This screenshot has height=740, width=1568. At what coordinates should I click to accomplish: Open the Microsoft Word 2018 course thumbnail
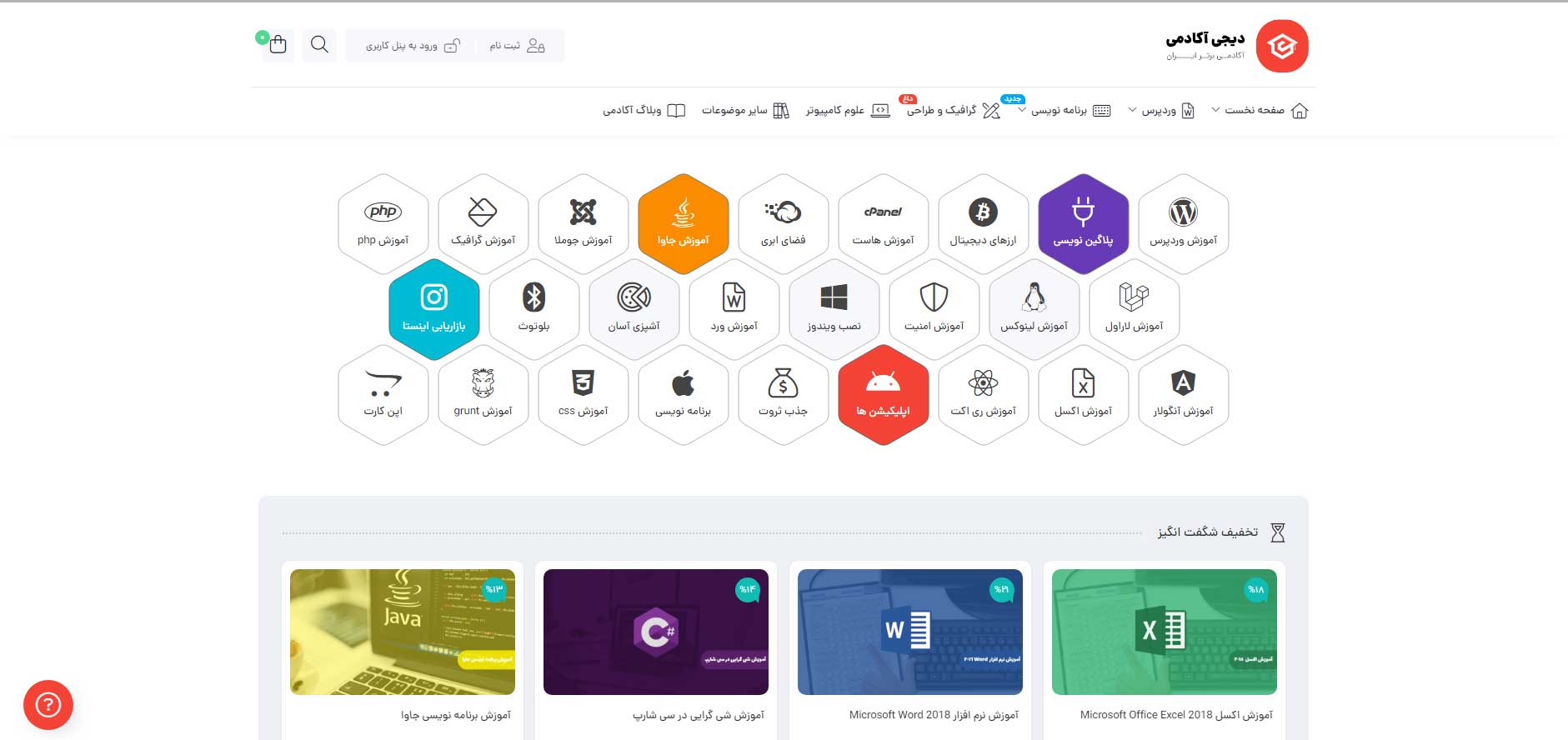910,632
